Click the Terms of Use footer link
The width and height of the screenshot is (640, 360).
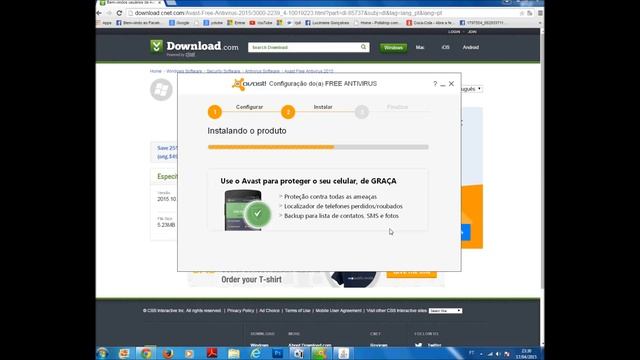(298, 311)
